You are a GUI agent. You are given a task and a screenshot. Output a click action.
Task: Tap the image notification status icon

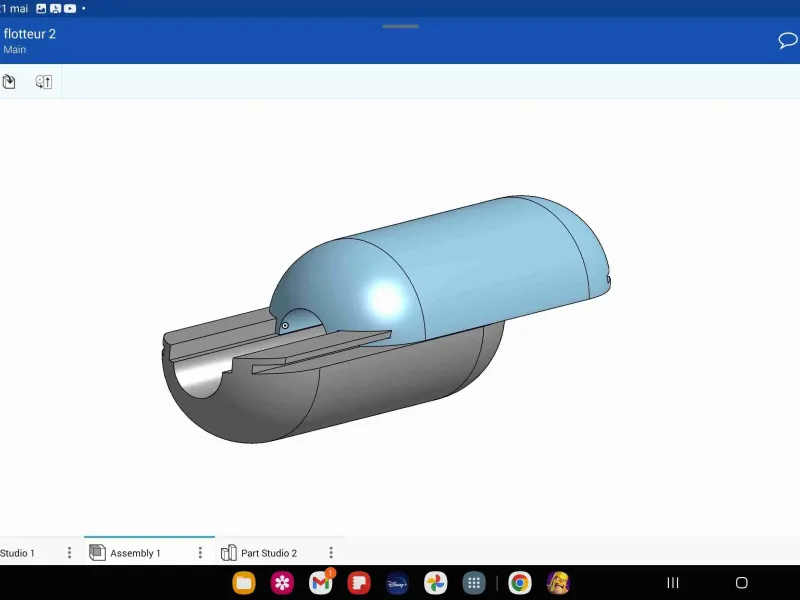point(41,9)
